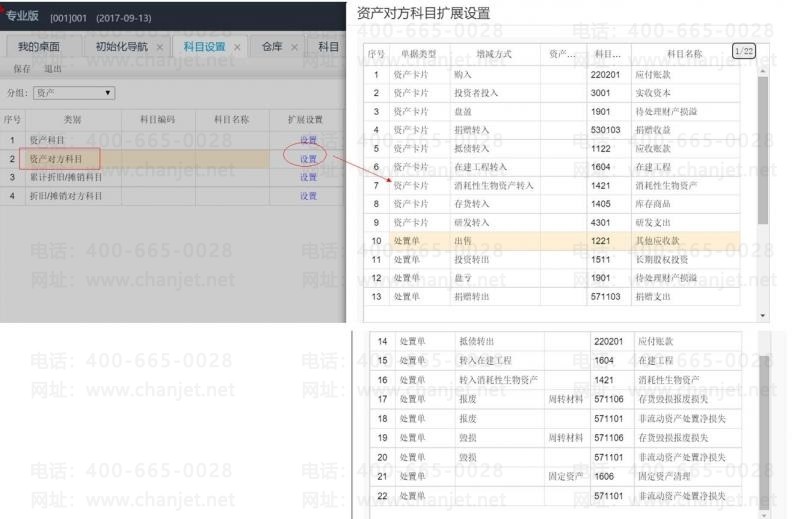800x519 pixels.
Task: Click account code 3001
Action: tap(600, 93)
